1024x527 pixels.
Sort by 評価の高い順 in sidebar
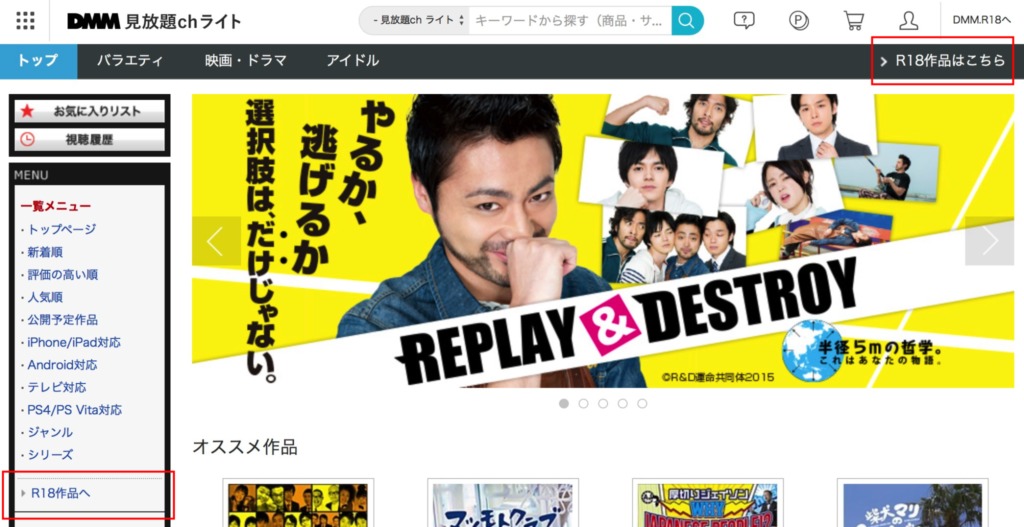[63, 275]
